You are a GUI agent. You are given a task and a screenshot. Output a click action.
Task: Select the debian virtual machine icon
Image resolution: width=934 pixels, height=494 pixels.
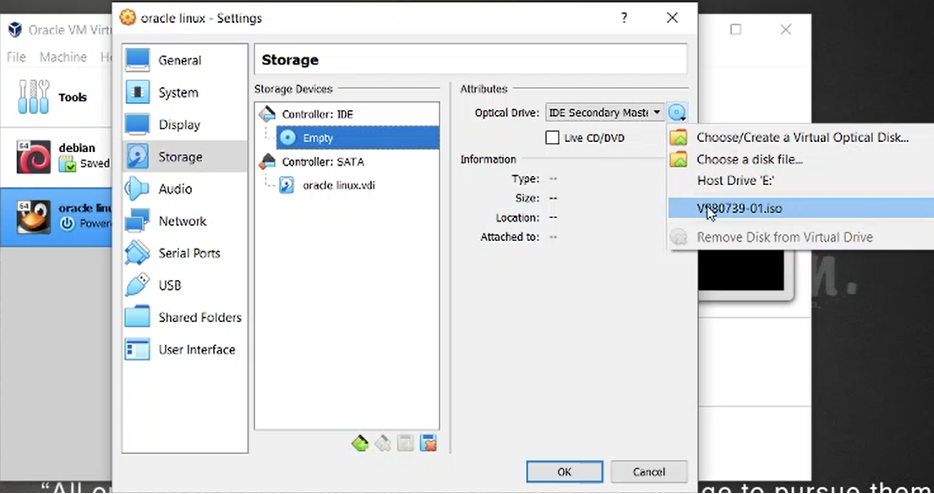(x=34, y=156)
